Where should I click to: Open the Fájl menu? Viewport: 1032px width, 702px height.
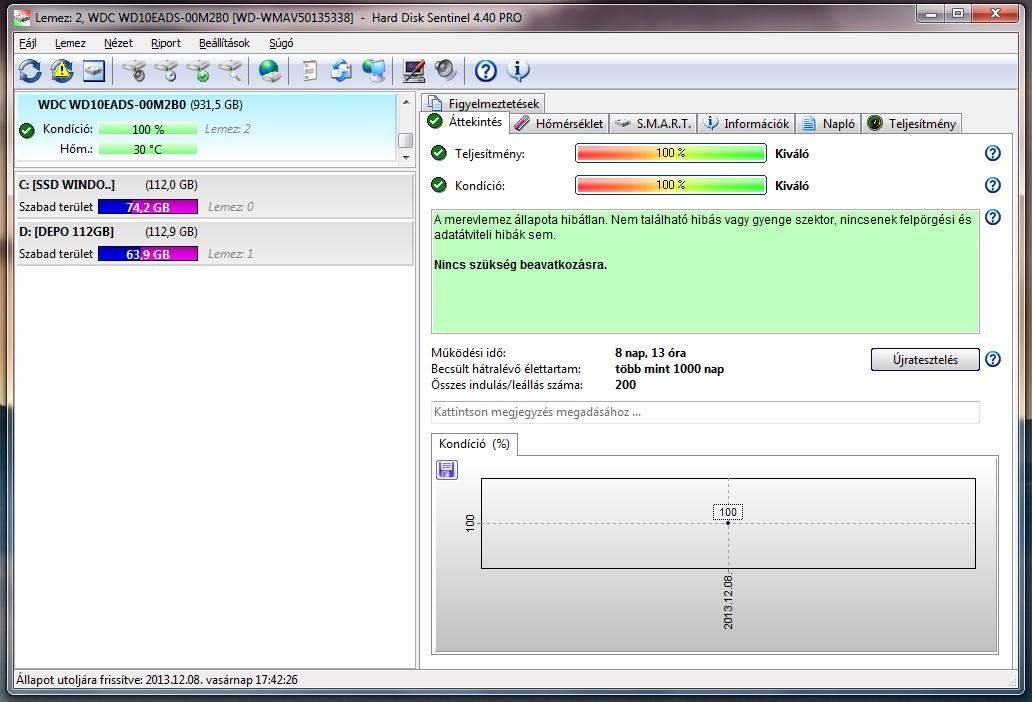pyautogui.click(x=28, y=43)
